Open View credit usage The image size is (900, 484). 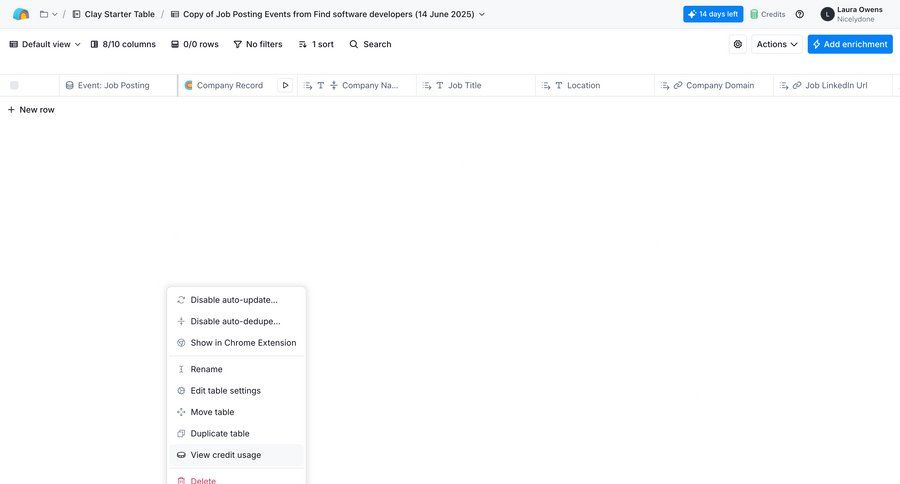[236, 455]
